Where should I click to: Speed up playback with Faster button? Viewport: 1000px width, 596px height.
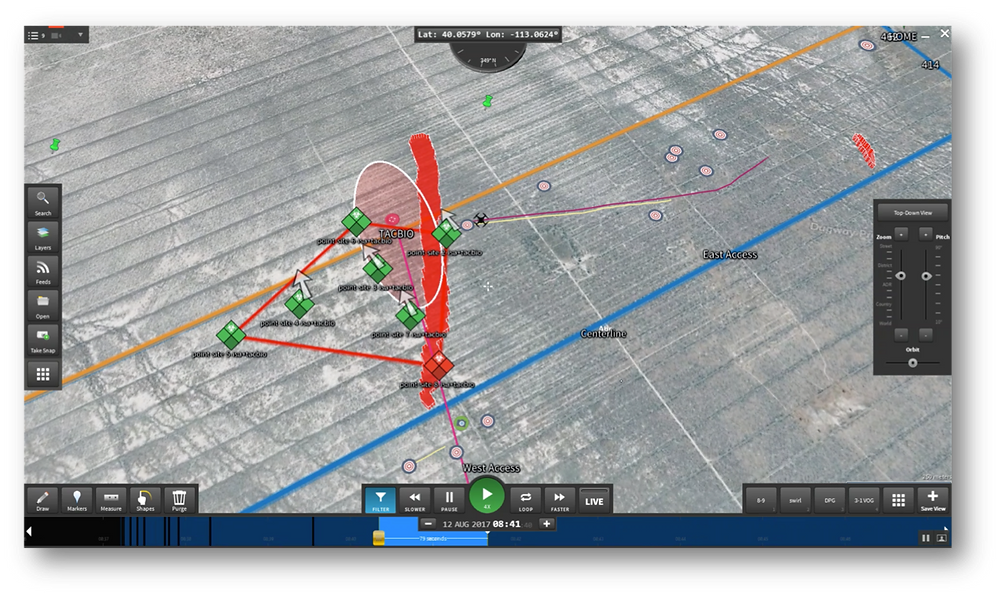click(x=560, y=500)
